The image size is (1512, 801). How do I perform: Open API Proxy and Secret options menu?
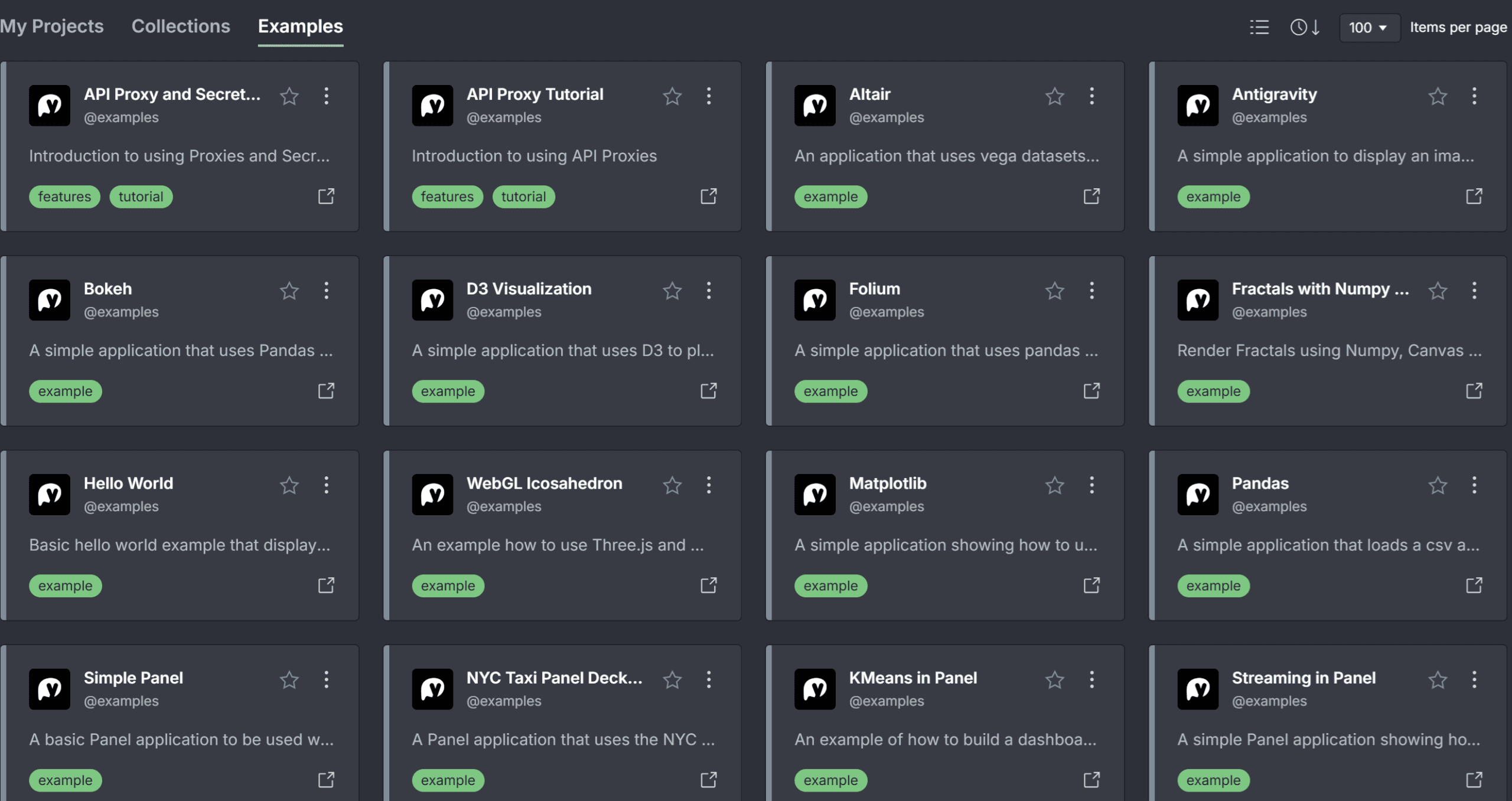pyautogui.click(x=326, y=96)
